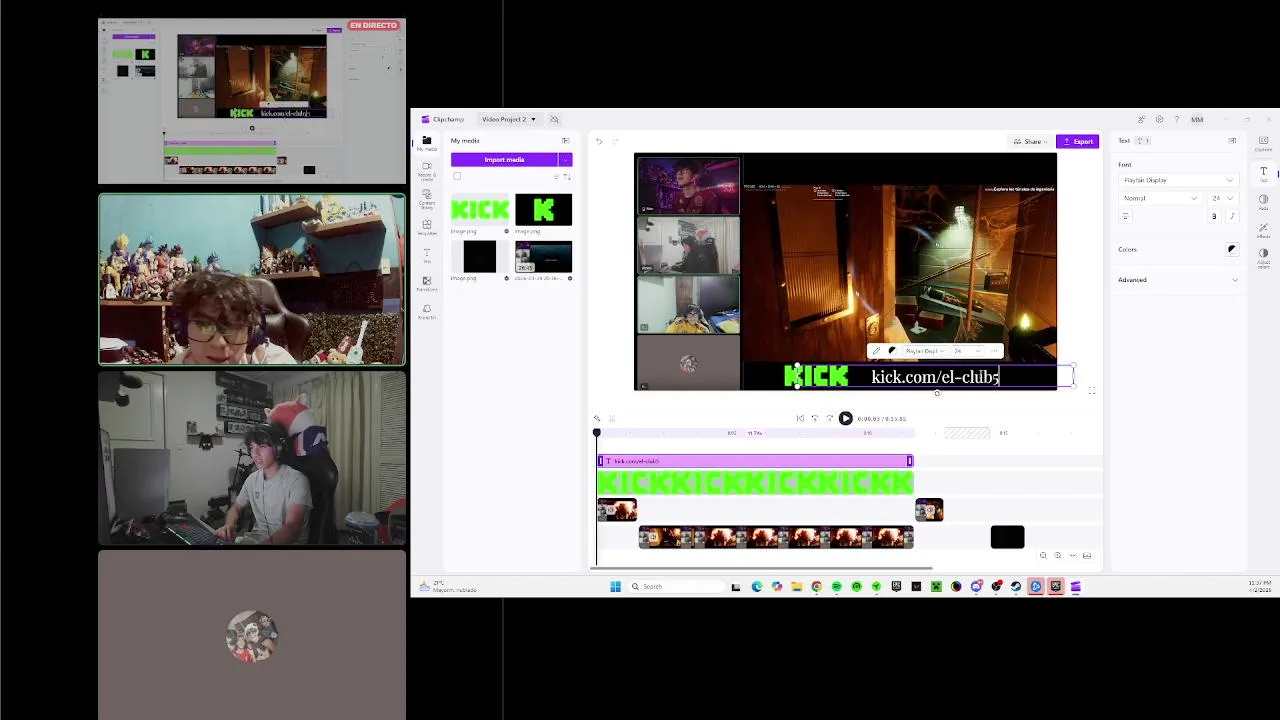Select the black image media thumbnail
Image resolution: width=1280 pixels, height=720 pixels.
480,257
